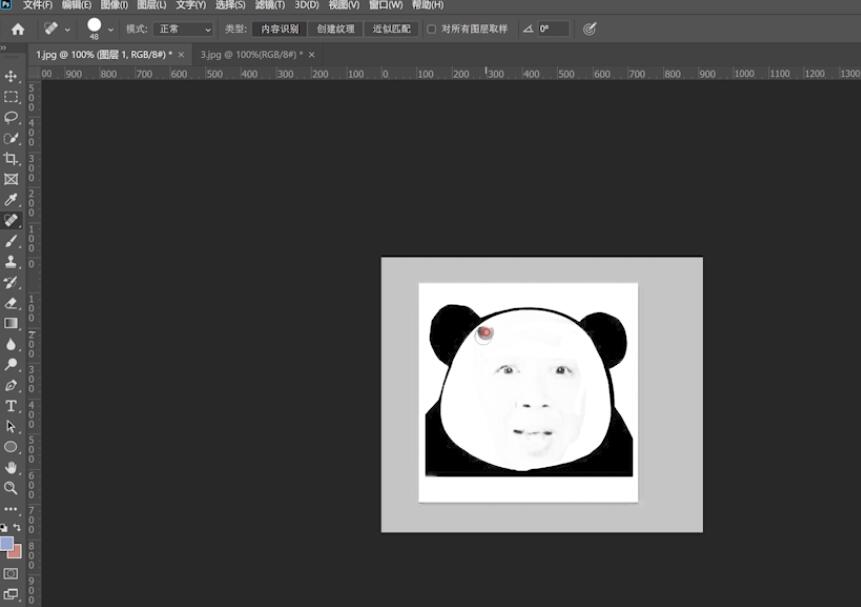
Task: Open the 滤镜(T) menu
Action: point(270,5)
